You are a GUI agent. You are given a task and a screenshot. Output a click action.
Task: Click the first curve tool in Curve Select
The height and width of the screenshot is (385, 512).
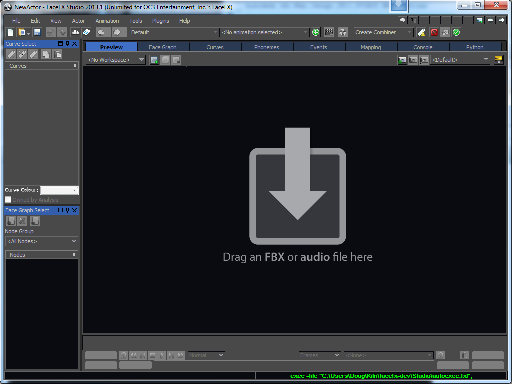point(11,54)
